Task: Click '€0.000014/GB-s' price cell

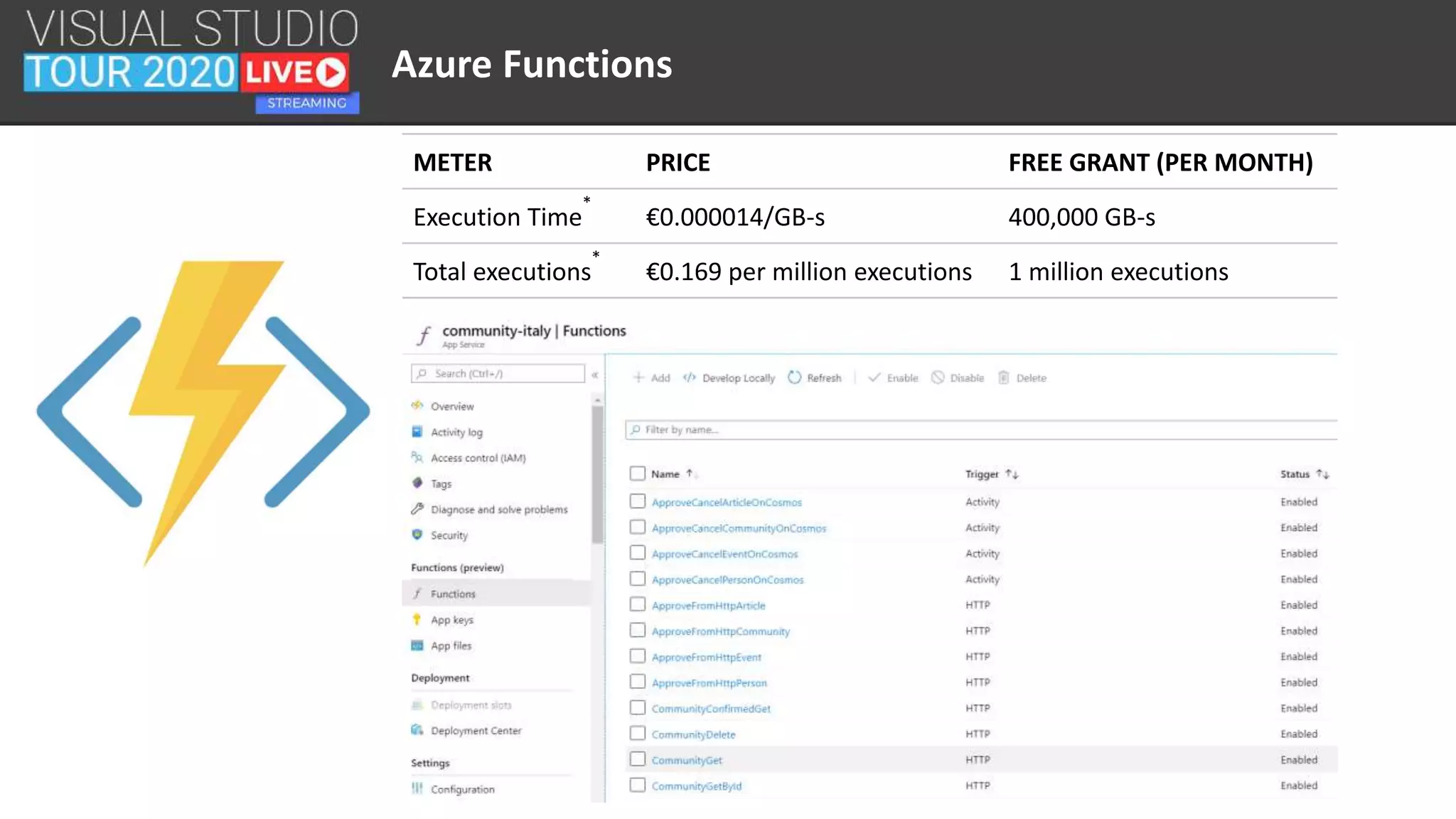Action: tap(735, 217)
